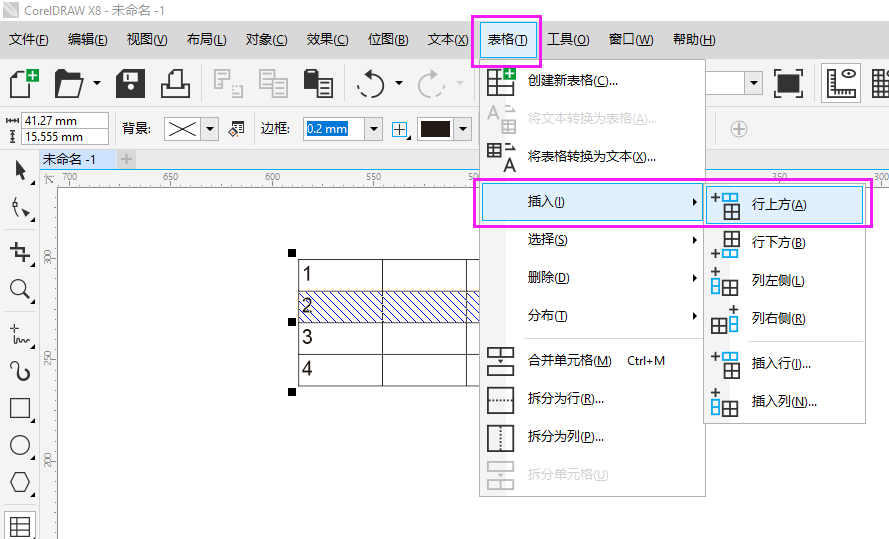Click the table width 41.27 mm field
Image resolution: width=889 pixels, height=539 pixels.
click(64, 121)
